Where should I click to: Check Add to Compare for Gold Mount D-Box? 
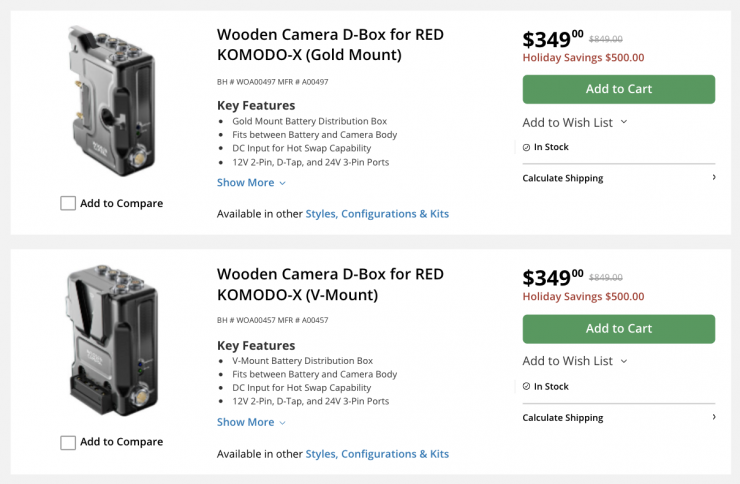(x=68, y=203)
